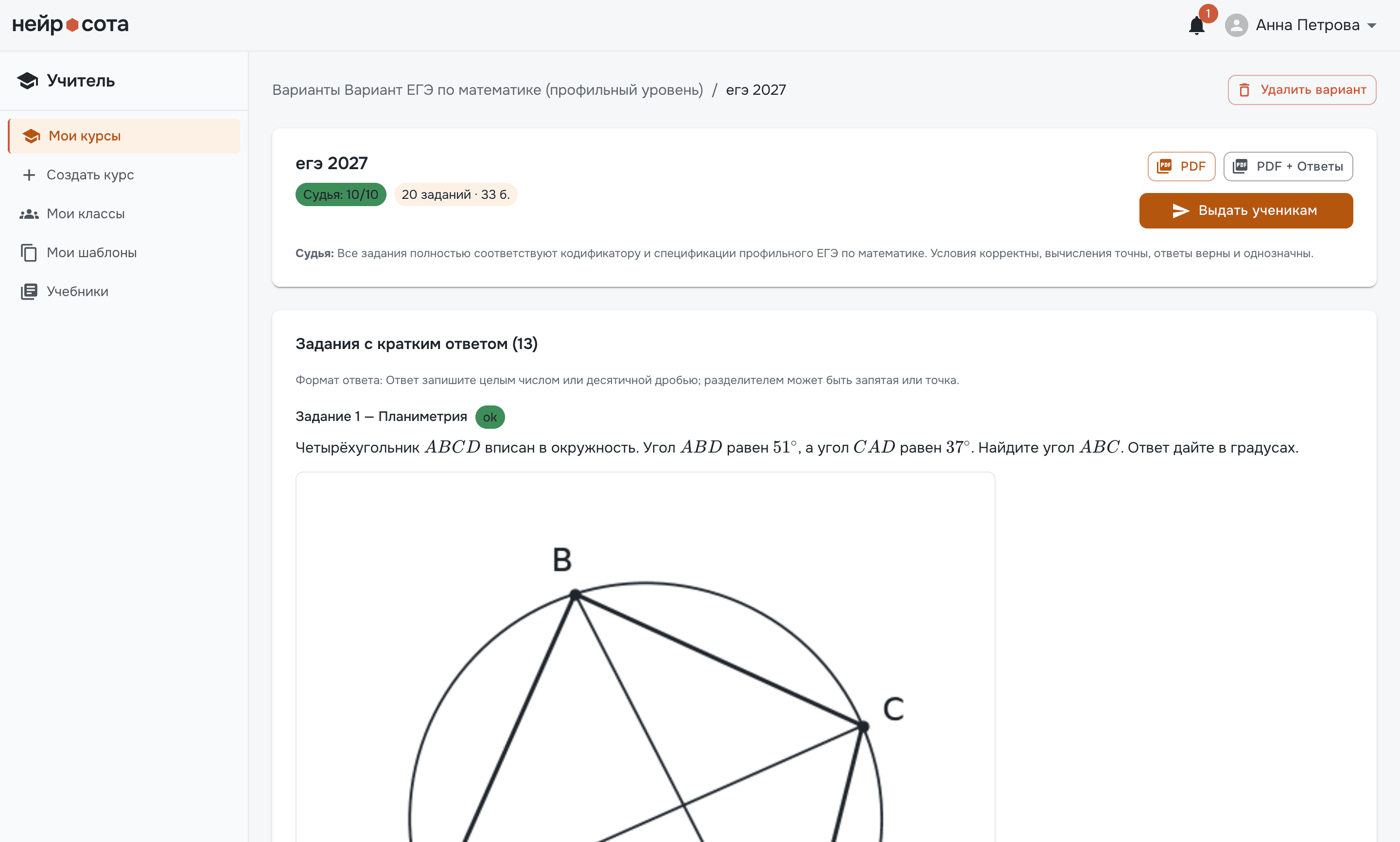The width and height of the screenshot is (1400, 842).
Task: Click the user avatar icon
Action: pos(1236,26)
